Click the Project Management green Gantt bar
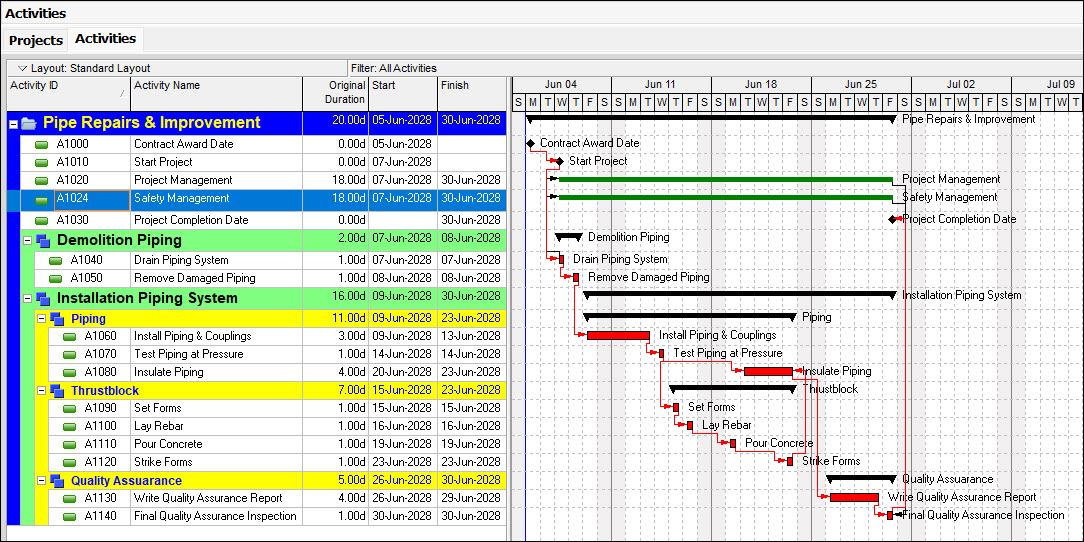The image size is (1084, 542). (x=725, y=179)
